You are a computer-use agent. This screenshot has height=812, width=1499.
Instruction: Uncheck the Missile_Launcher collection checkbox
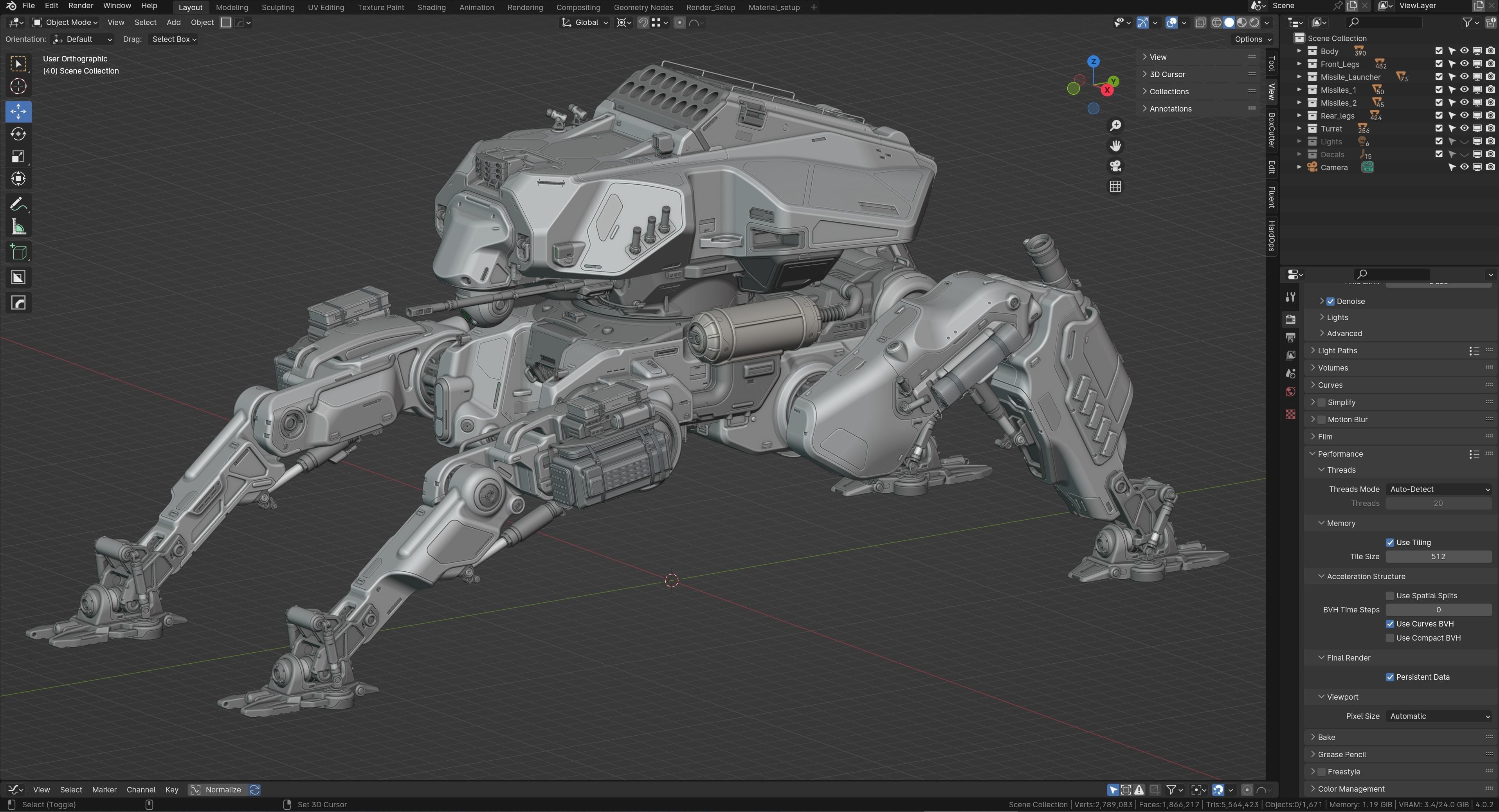point(1438,77)
